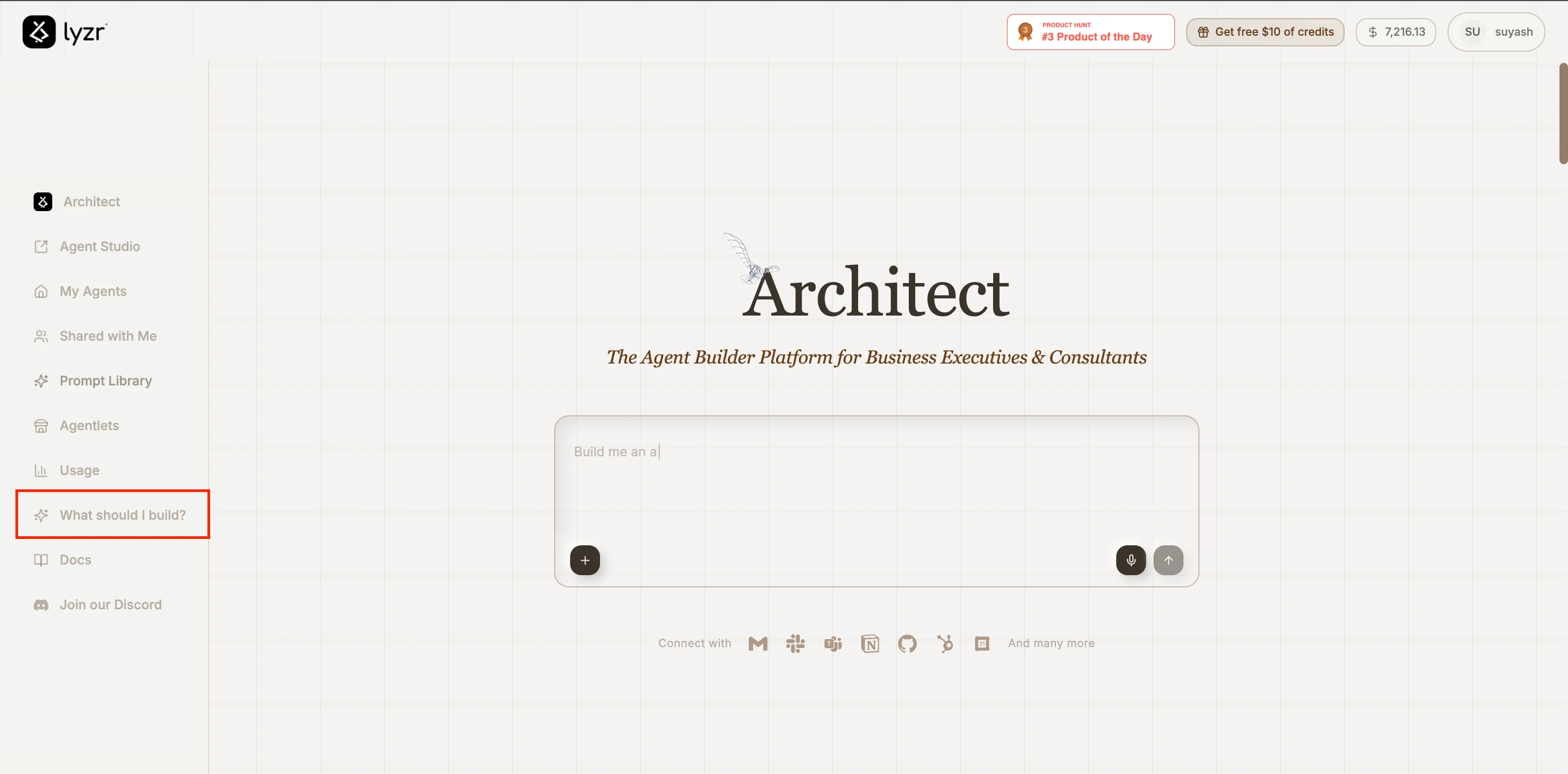Viewport: 1568px width, 774px height.
Task: Click the plus attachment button
Action: [585, 560]
